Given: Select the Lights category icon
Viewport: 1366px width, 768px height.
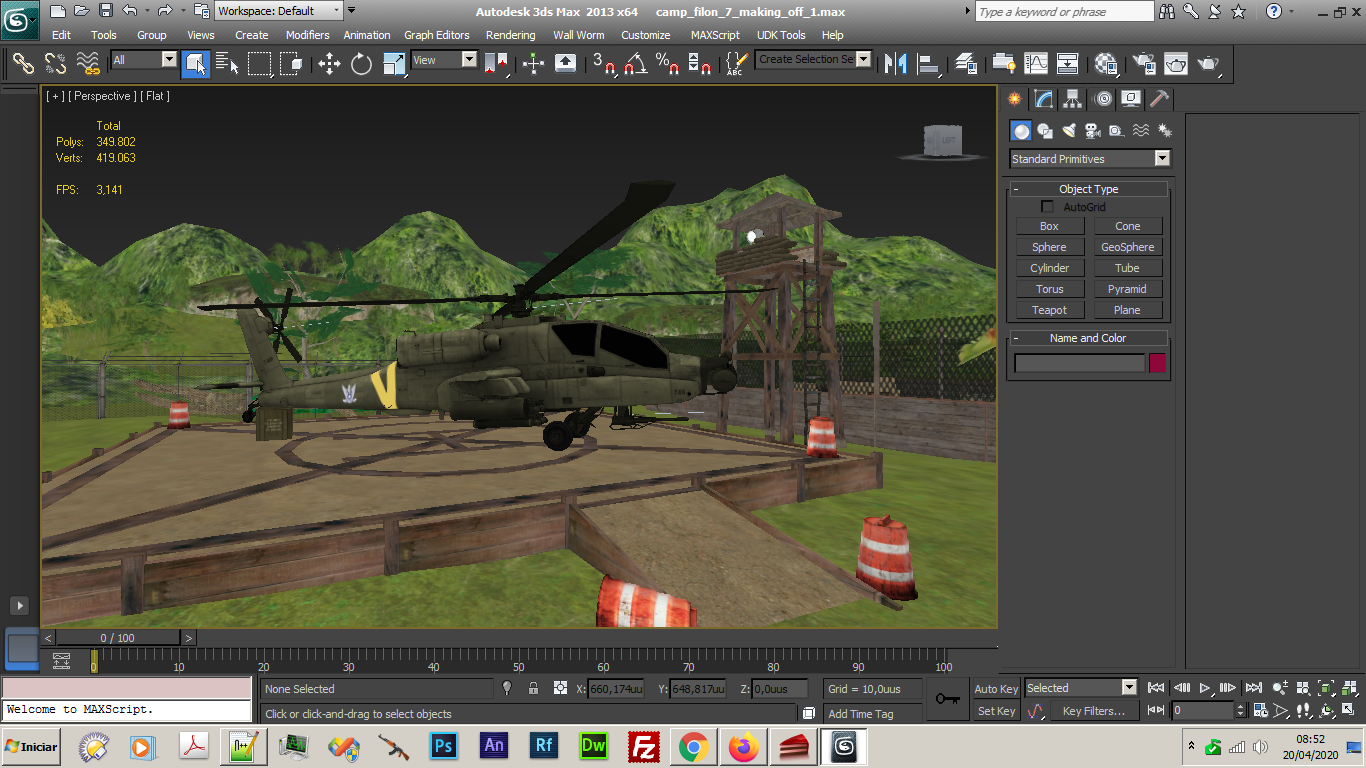Looking at the screenshot, I should (x=1069, y=131).
